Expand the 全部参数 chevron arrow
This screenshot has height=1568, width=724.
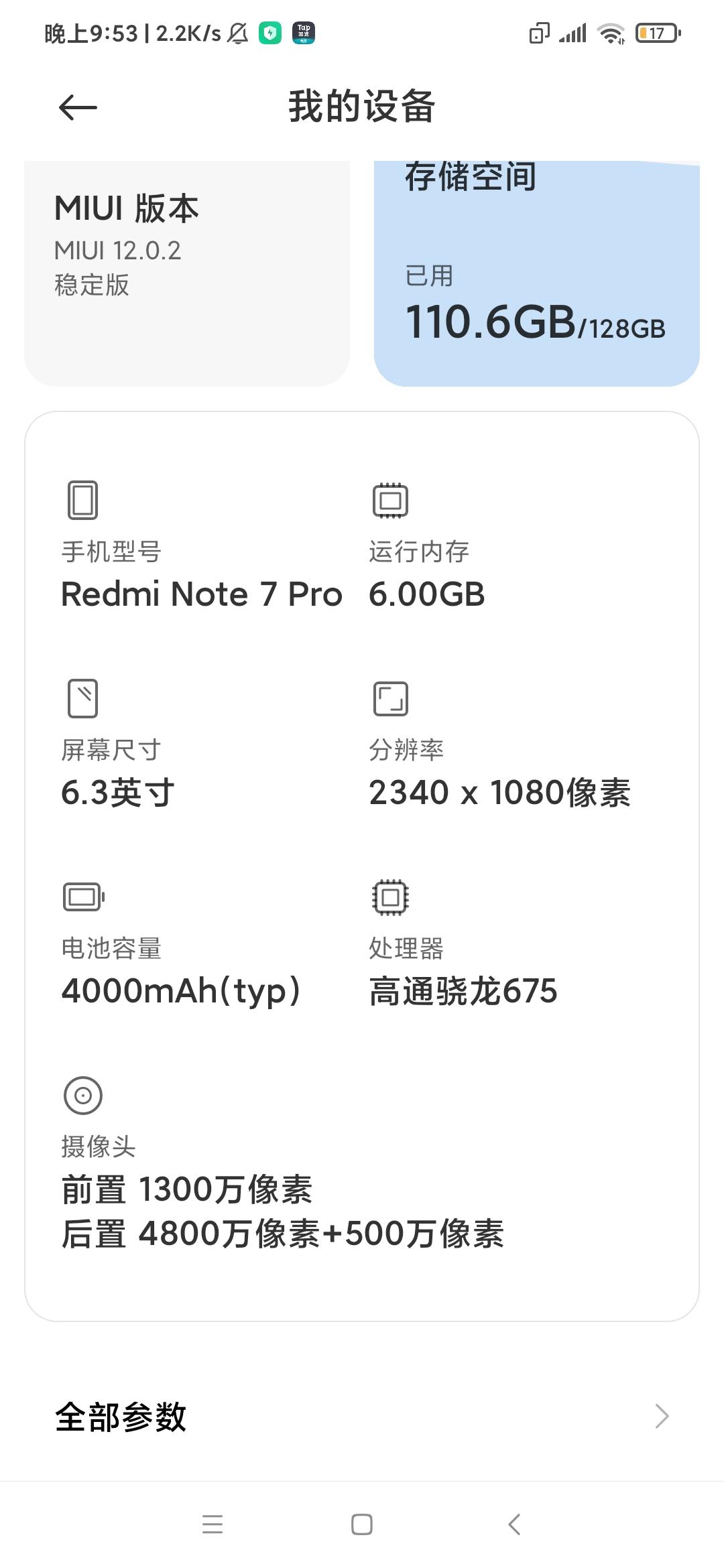662,1416
